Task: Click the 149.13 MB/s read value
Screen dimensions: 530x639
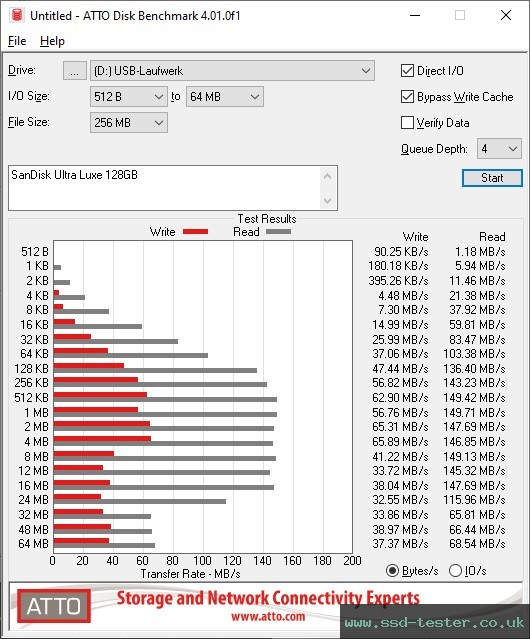Action: [x=474, y=456]
